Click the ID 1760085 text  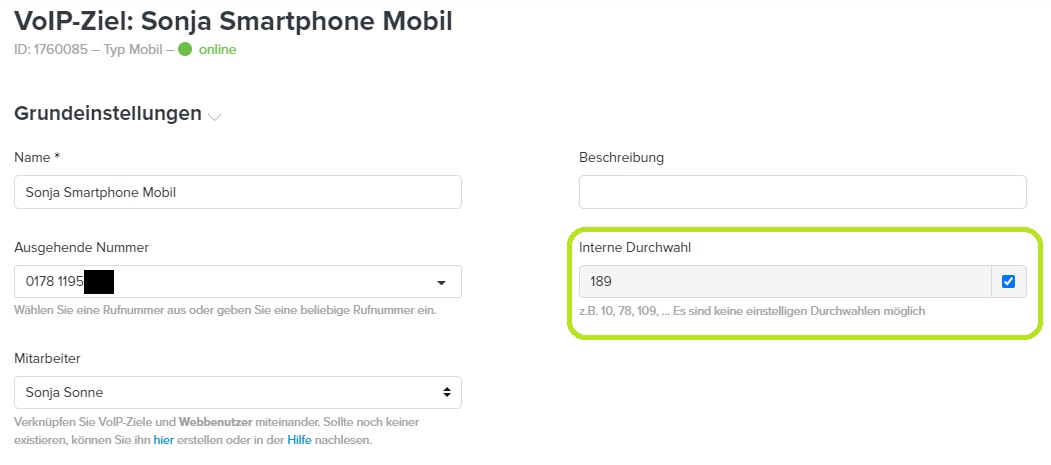point(52,49)
